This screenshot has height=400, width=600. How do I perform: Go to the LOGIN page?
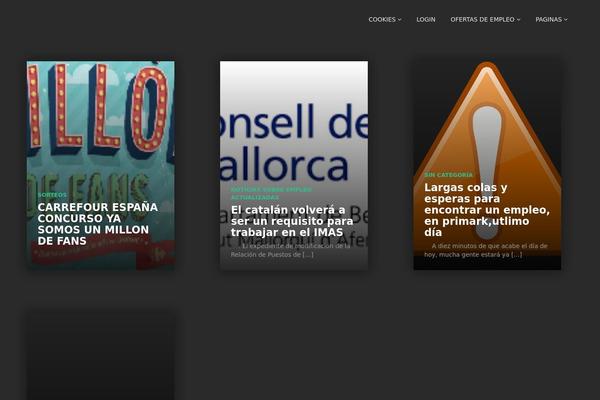(x=426, y=20)
